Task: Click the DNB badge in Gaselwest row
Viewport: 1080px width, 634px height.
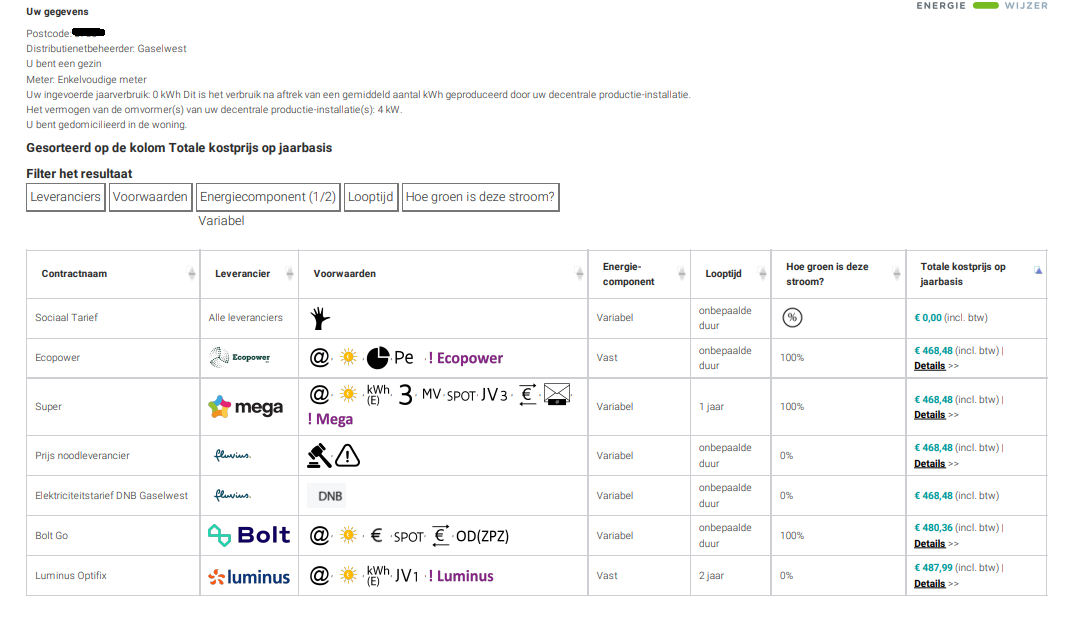Action: (x=330, y=496)
